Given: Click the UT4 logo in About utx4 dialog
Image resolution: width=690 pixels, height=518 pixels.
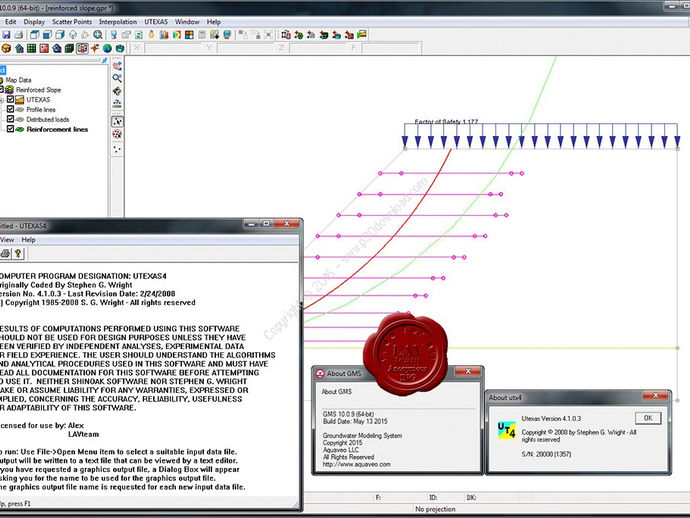Looking at the screenshot, I should pos(506,430).
